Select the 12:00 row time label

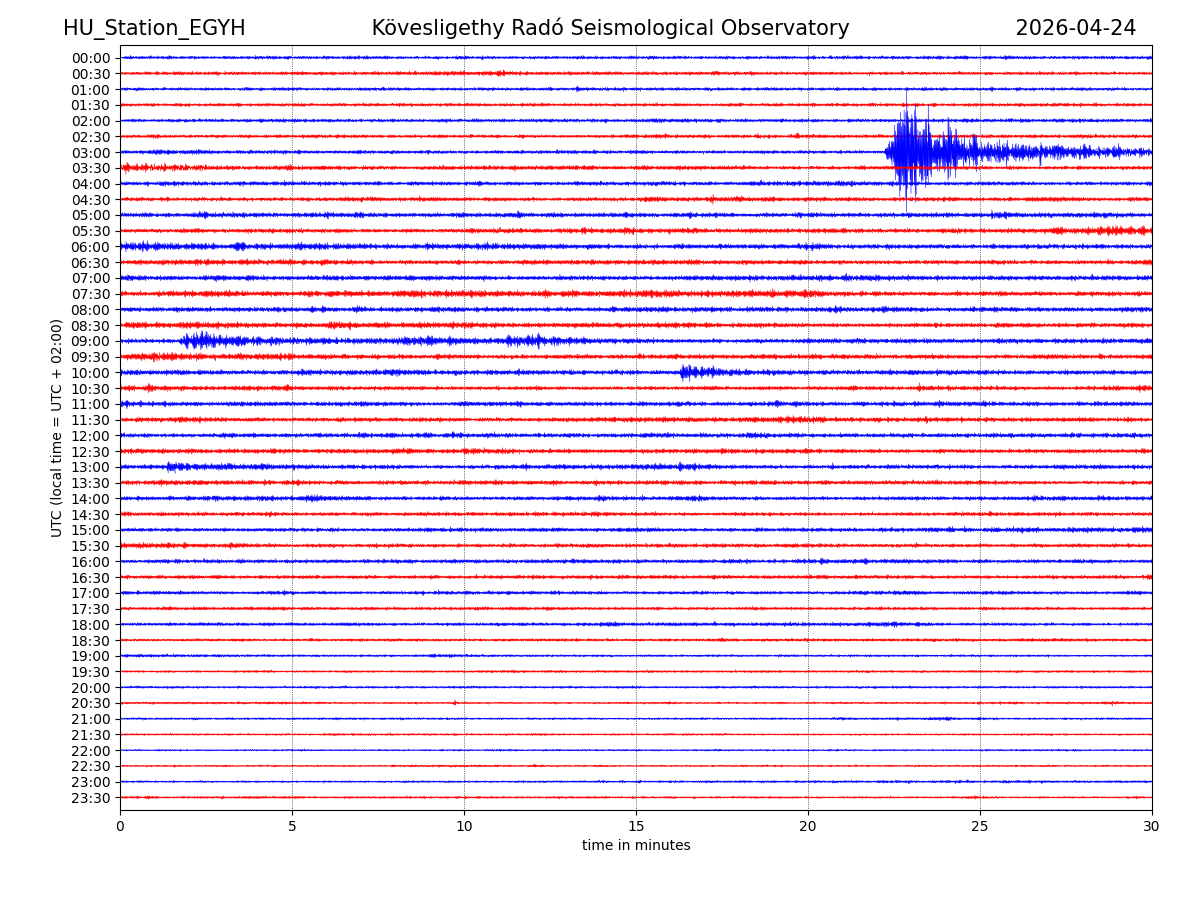[91, 436]
